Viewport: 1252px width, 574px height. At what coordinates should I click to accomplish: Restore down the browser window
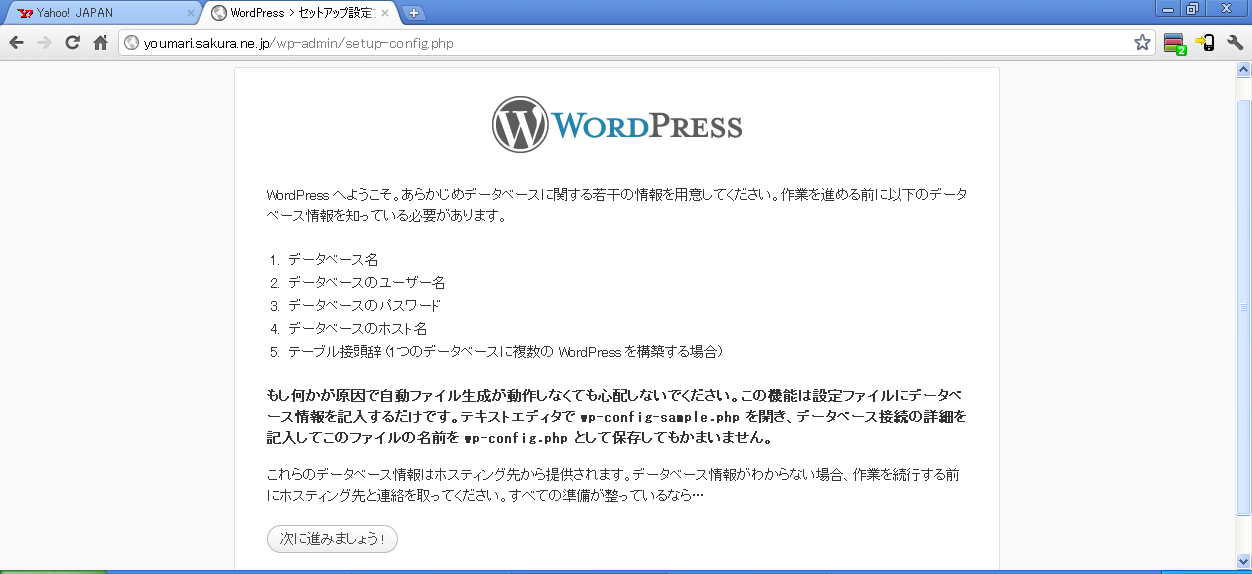click(x=1192, y=9)
